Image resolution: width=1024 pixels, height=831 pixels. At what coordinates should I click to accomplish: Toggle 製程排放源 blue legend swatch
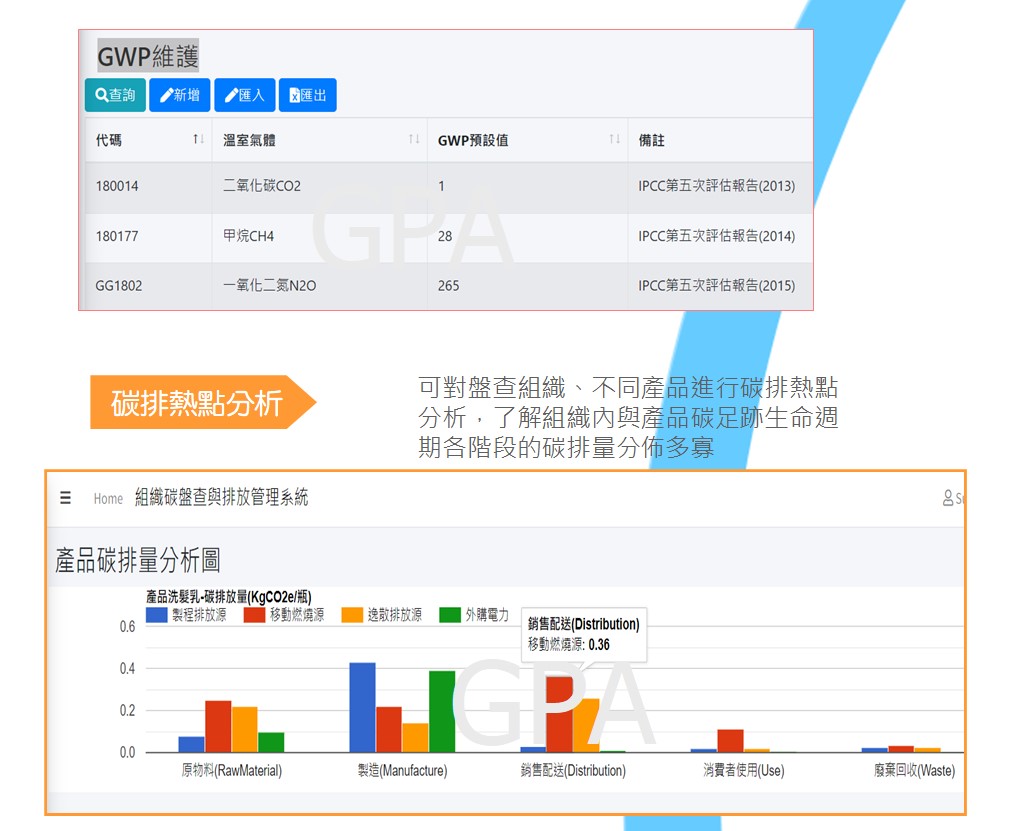click(x=157, y=615)
